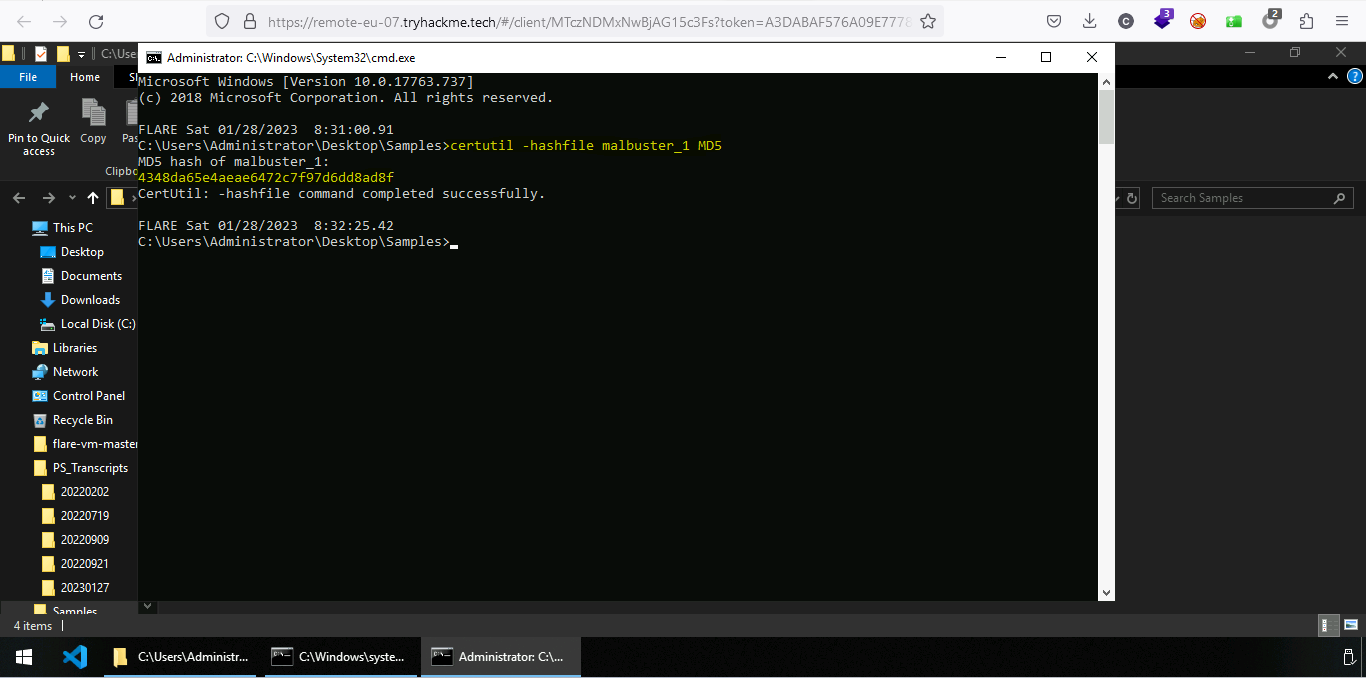Switch to Details view in Explorer status bar
Image resolution: width=1366 pixels, height=678 pixels.
tap(1328, 626)
